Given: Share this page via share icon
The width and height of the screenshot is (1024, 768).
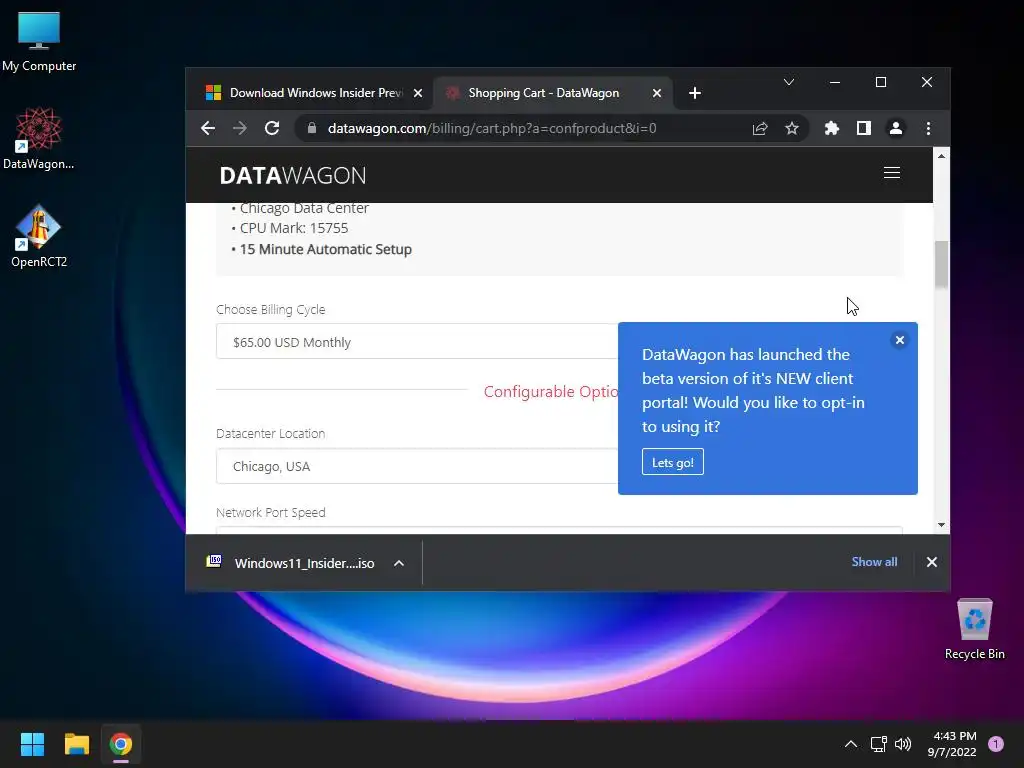Looking at the screenshot, I should 760,129.
